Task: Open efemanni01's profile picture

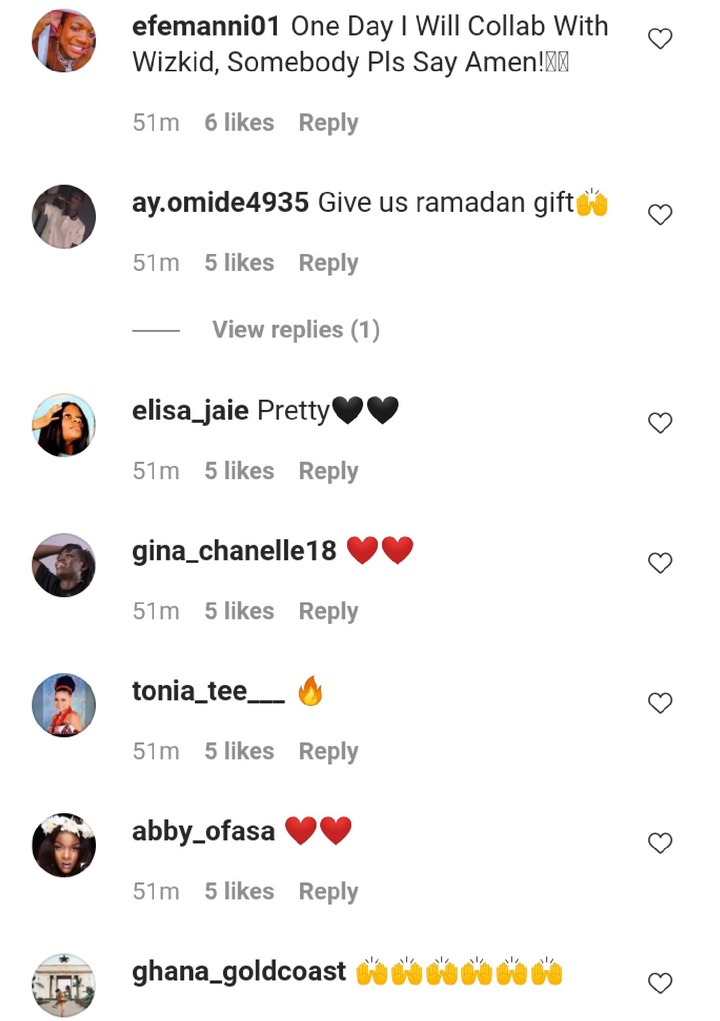Action: [x=64, y=40]
